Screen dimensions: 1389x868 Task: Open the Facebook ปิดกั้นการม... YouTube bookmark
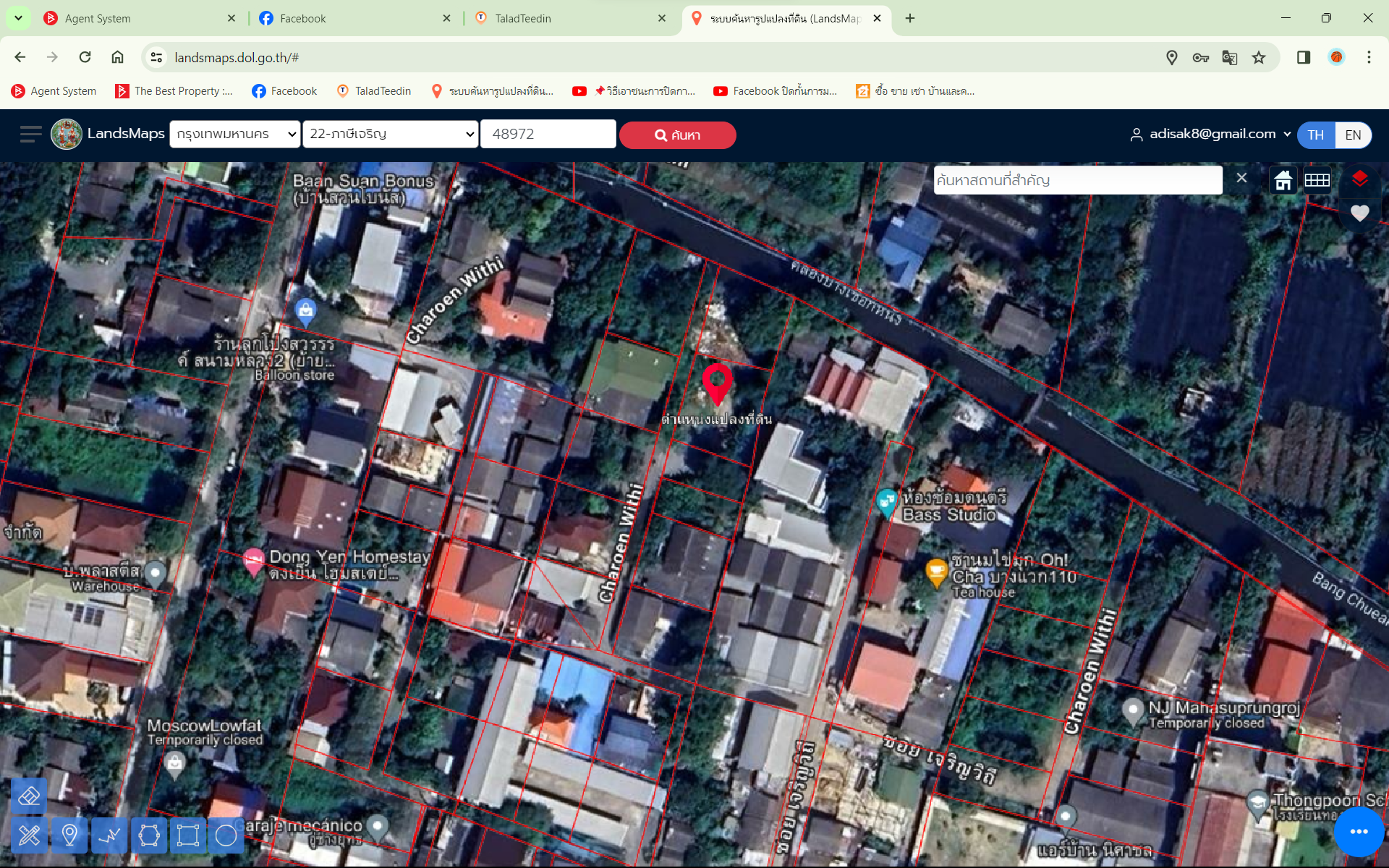[775, 91]
